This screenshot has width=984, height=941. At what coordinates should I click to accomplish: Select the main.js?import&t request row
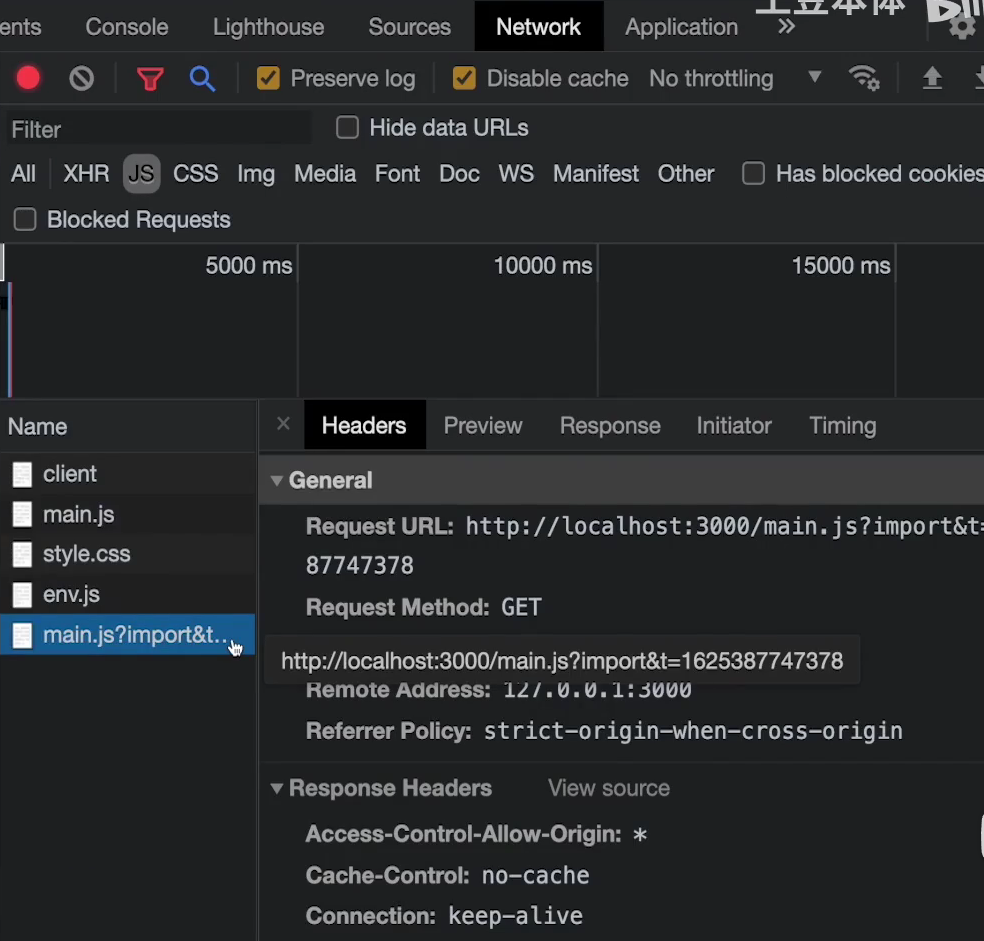[x=128, y=635]
